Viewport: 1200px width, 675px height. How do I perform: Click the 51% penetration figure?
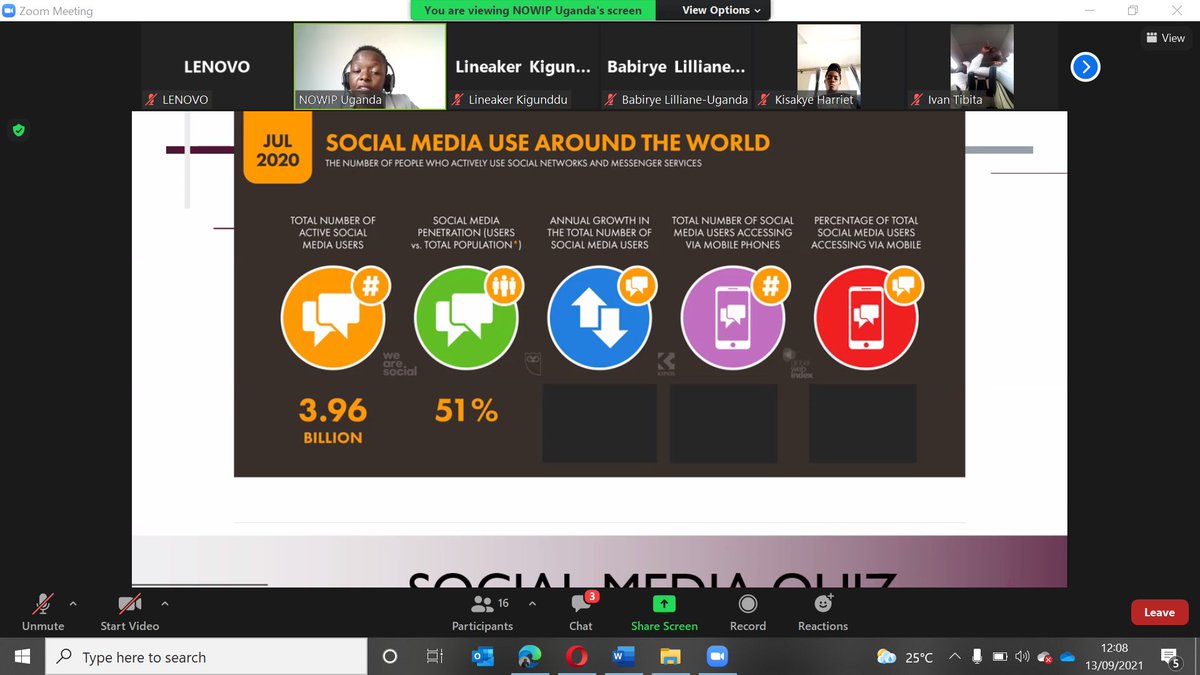coord(466,410)
